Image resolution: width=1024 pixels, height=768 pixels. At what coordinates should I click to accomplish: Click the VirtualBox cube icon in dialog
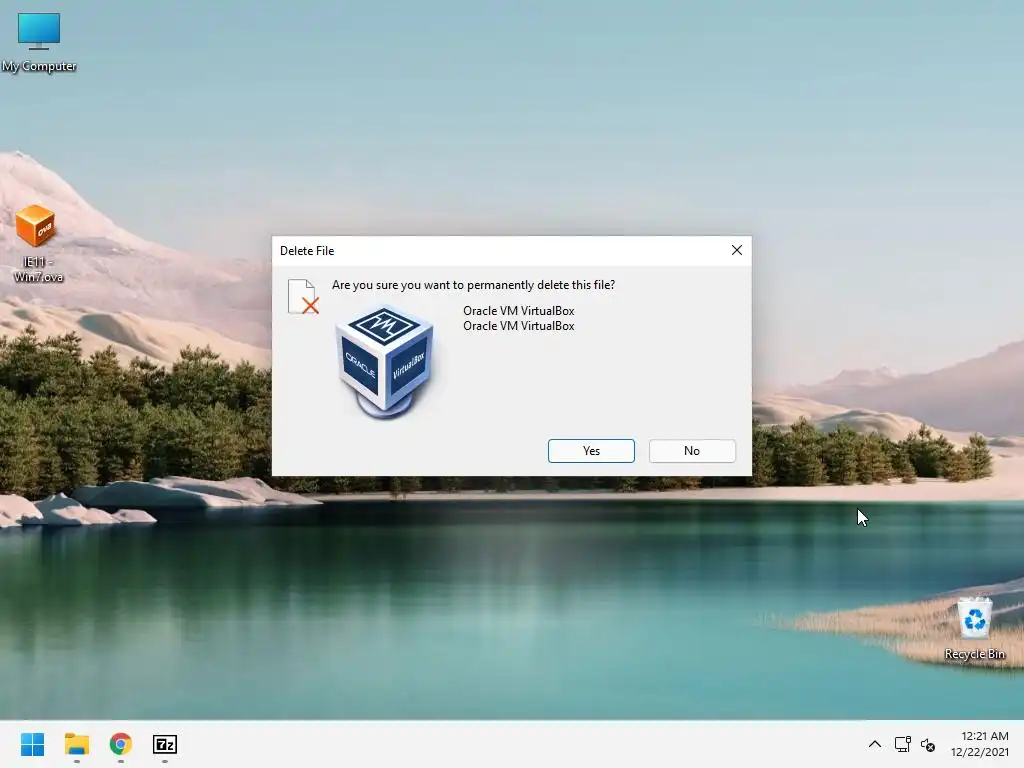[x=385, y=362]
